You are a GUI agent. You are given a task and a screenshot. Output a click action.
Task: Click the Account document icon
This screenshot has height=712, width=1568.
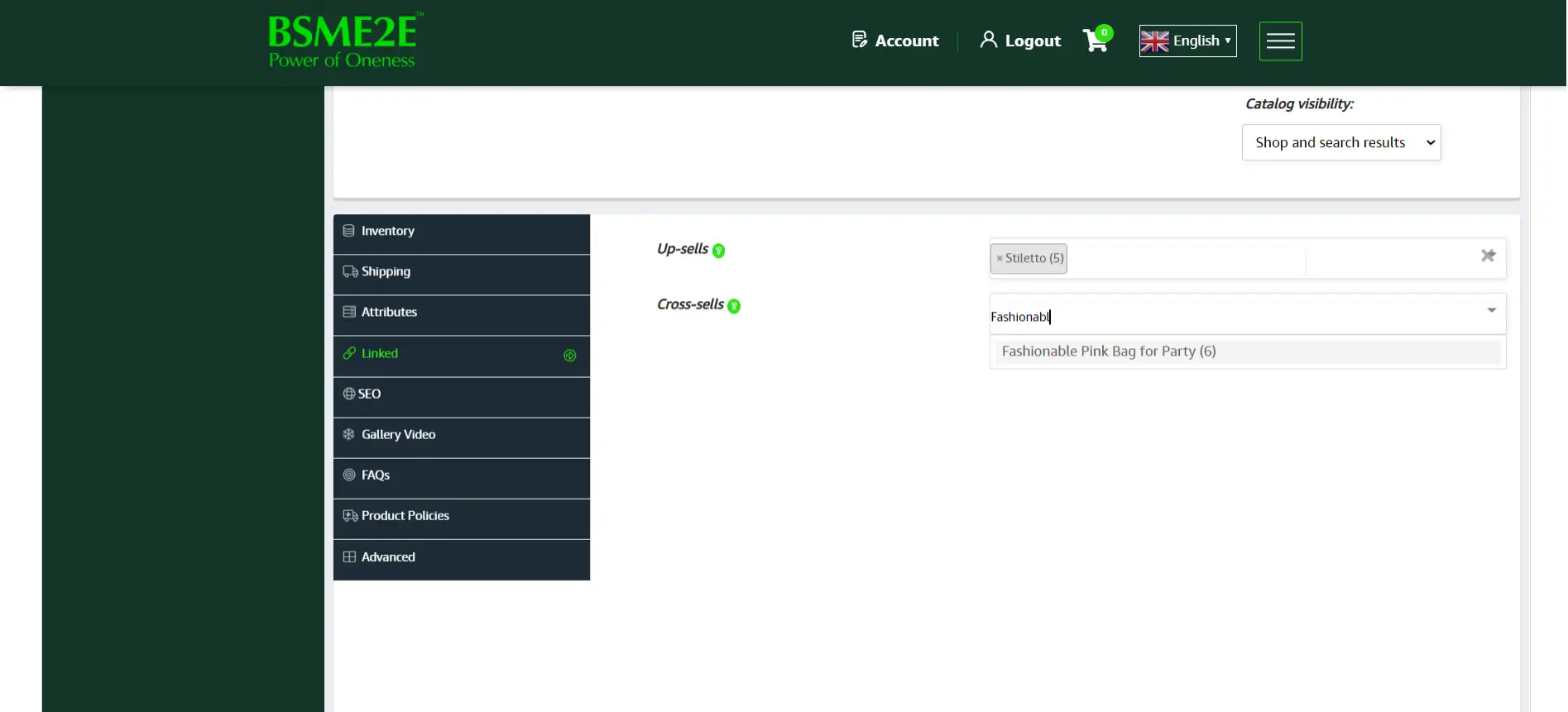859,40
